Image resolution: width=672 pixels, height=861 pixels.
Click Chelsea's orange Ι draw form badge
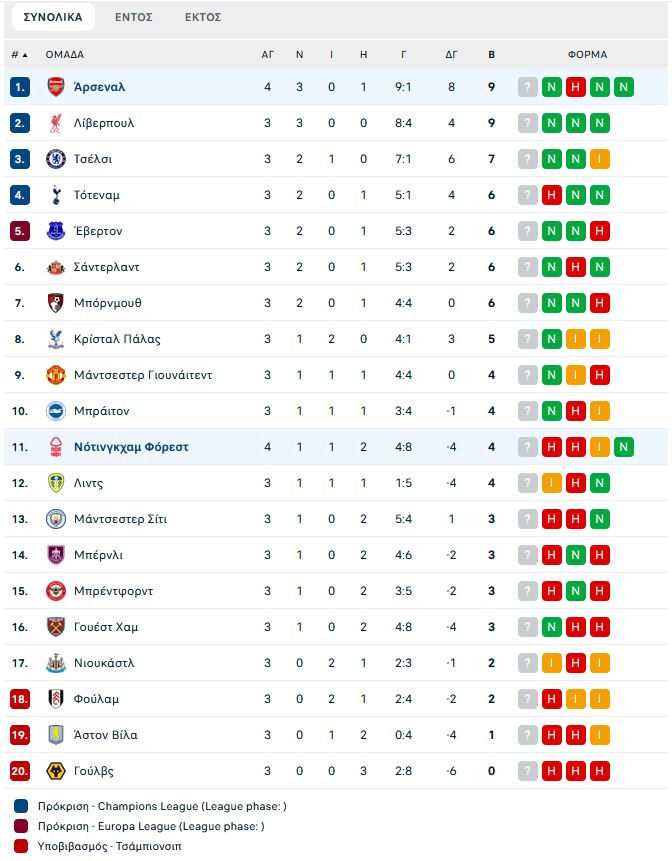click(x=600, y=159)
